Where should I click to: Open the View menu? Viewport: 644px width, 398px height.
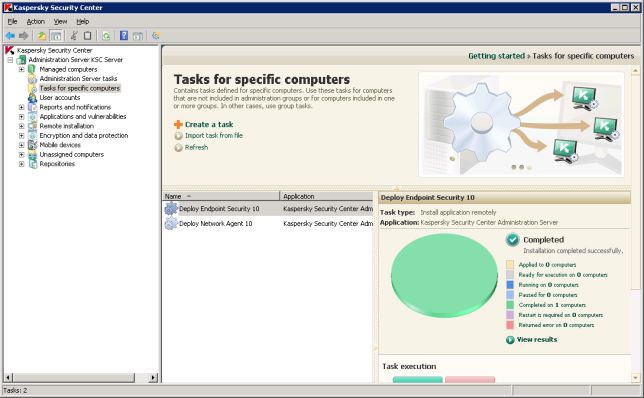coord(60,21)
